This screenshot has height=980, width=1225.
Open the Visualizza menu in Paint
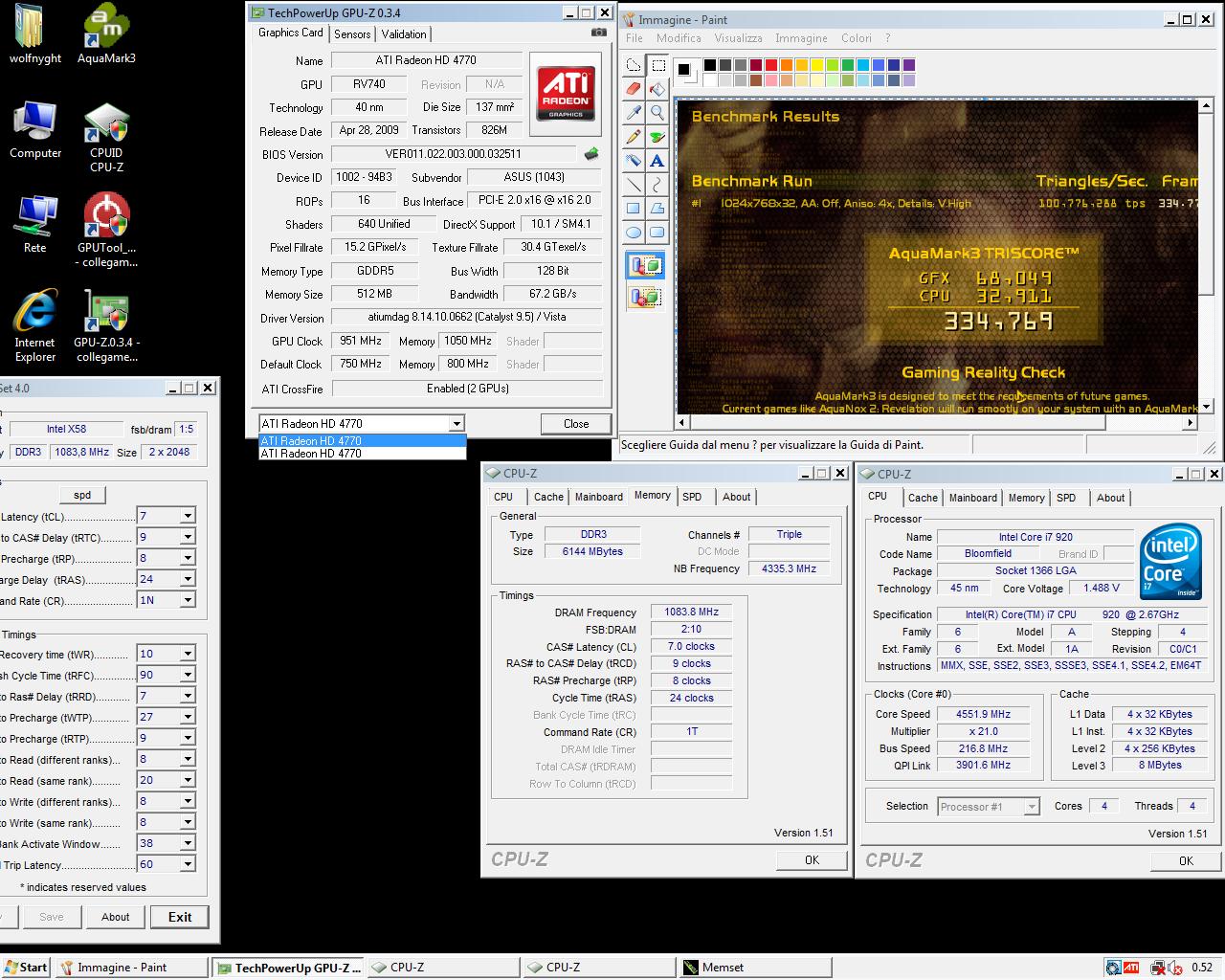pyautogui.click(x=738, y=38)
